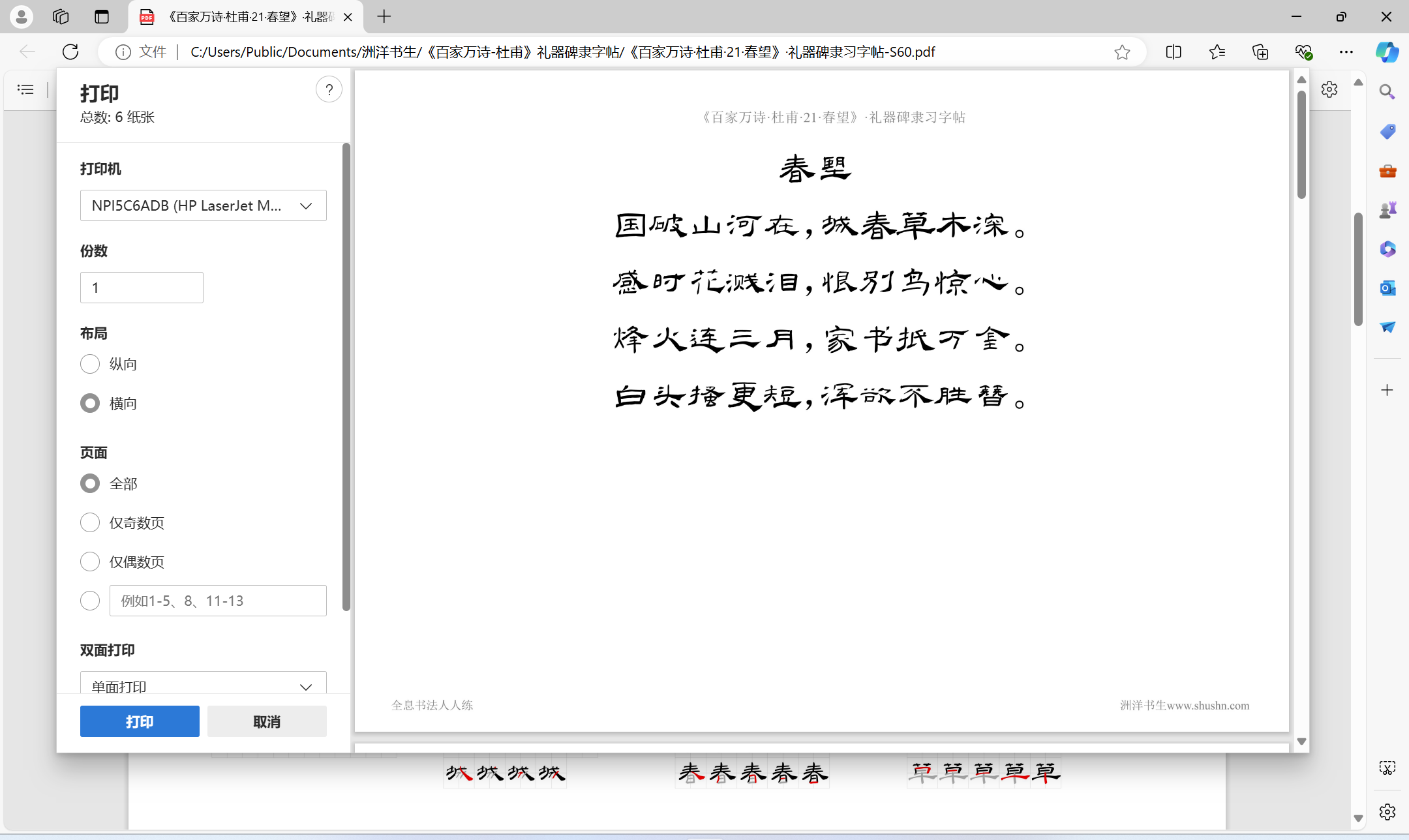This screenshot has height=840, width=1409.
Task: Open PDF toolbar settings gear
Action: (1329, 89)
